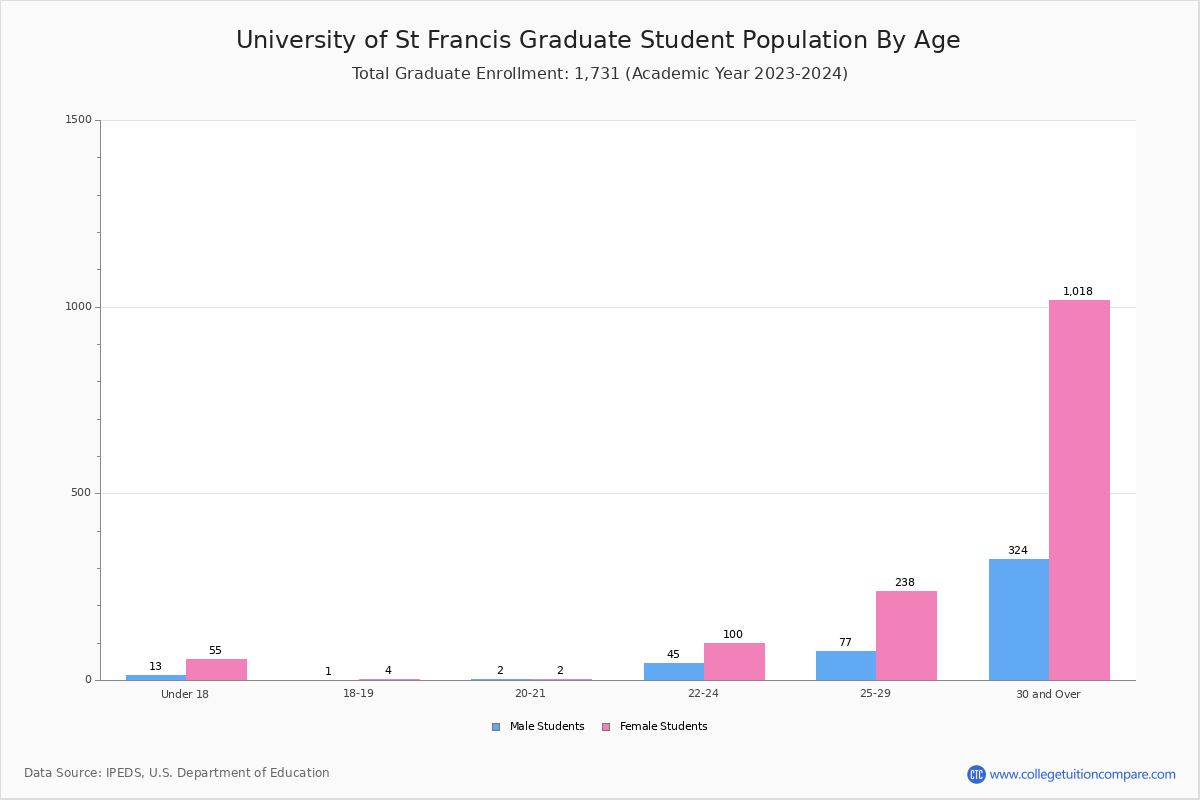The image size is (1200, 800).
Task: Click the Data Source IPEDS text
Action: click(177, 773)
